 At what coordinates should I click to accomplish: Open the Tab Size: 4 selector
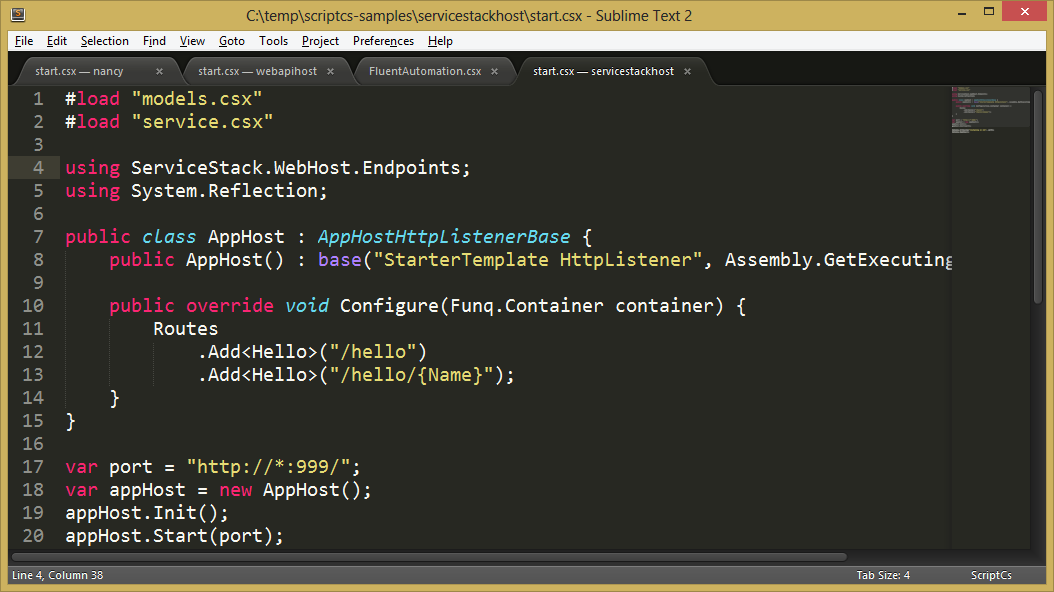click(x=883, y=575)
